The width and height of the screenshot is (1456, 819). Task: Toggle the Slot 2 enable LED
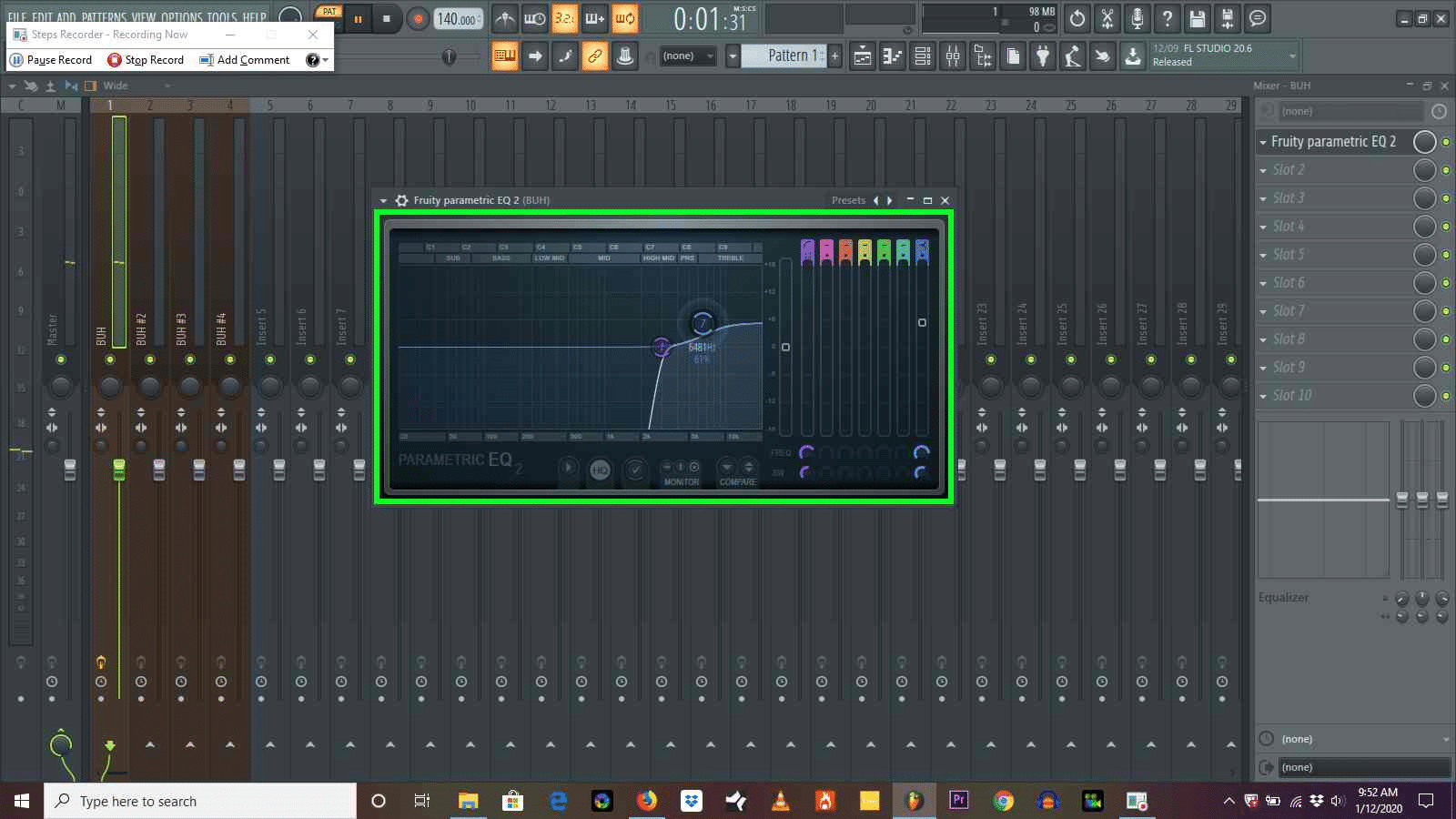pos(1445,170)
